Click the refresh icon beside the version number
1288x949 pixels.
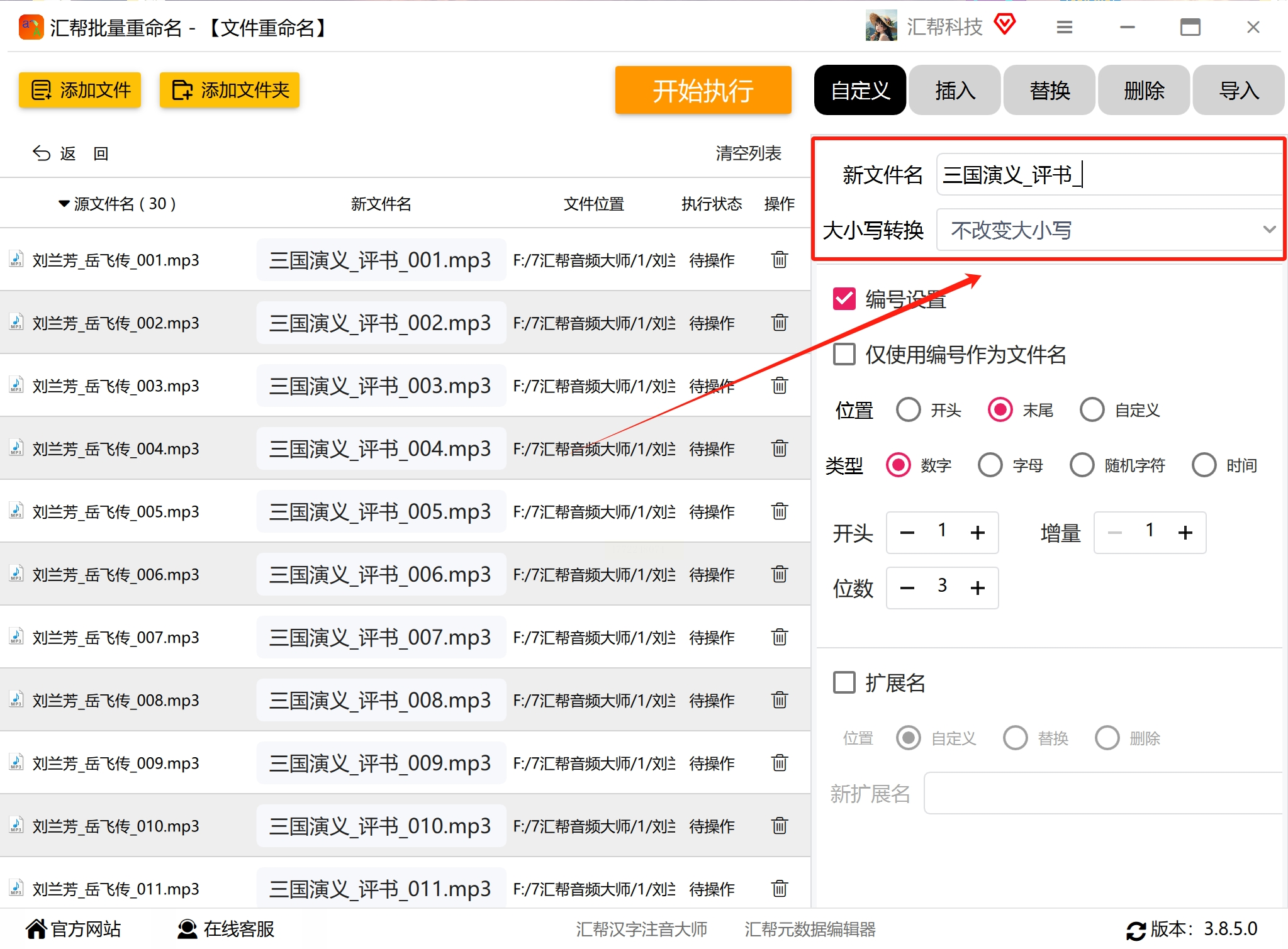coord(1136,930)
